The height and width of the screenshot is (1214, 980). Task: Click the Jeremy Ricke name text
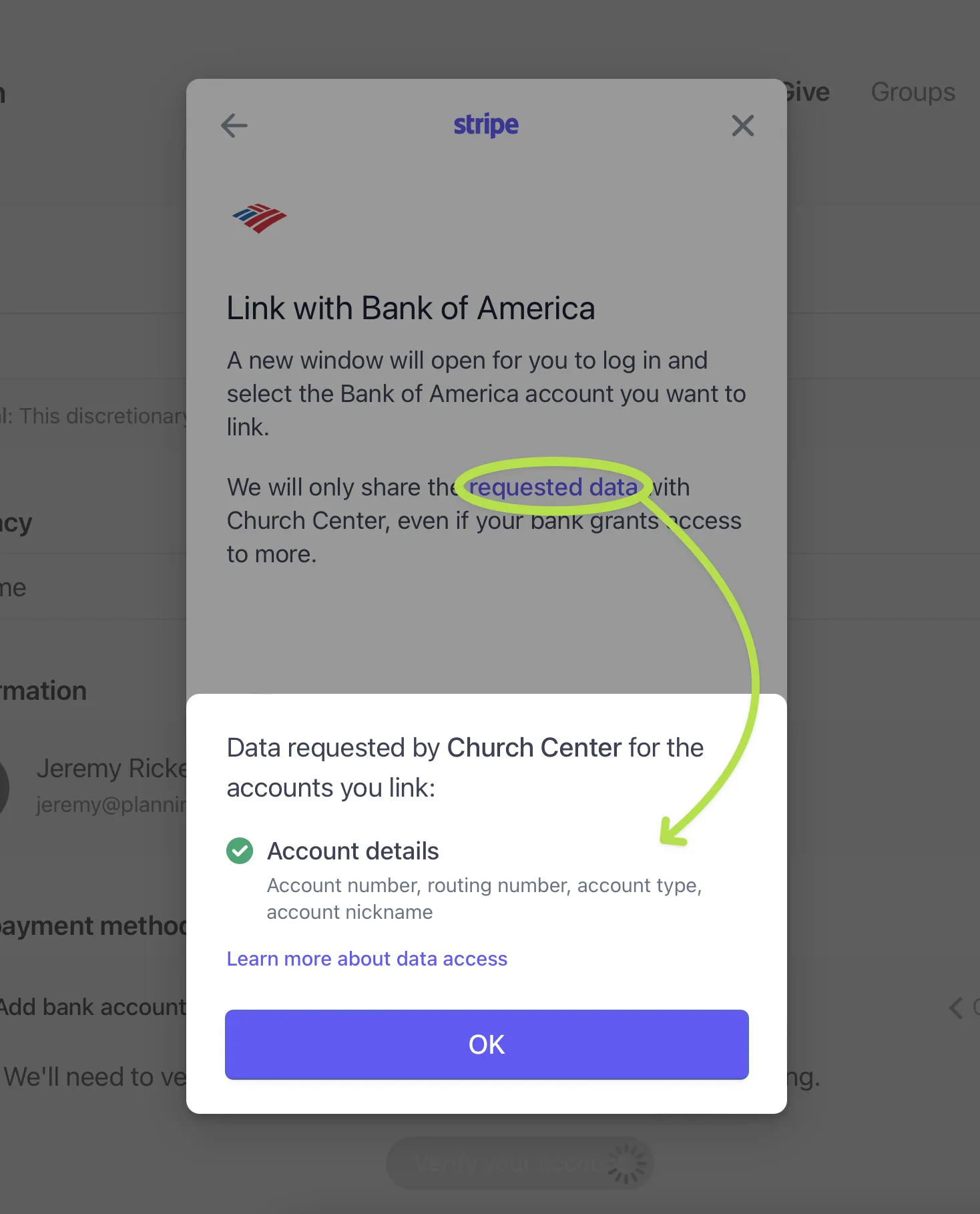tap(111, 769)
